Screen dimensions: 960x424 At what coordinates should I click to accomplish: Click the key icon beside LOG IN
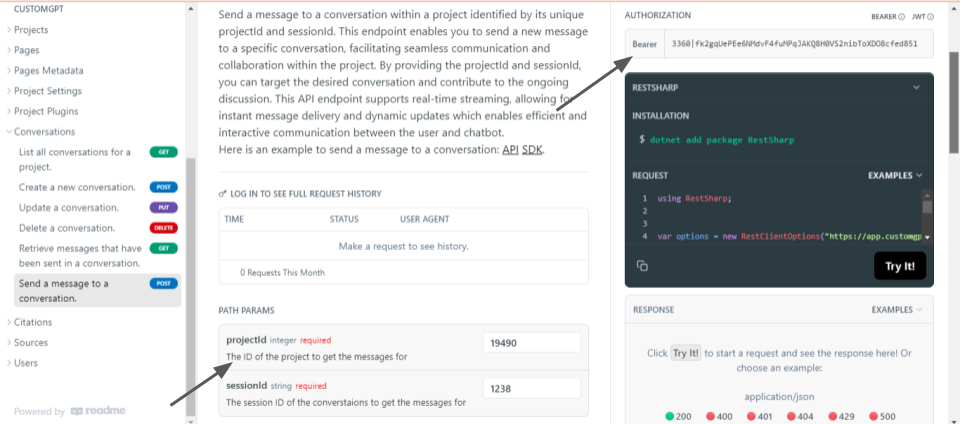pyautogui.click(x=223, y=194)
